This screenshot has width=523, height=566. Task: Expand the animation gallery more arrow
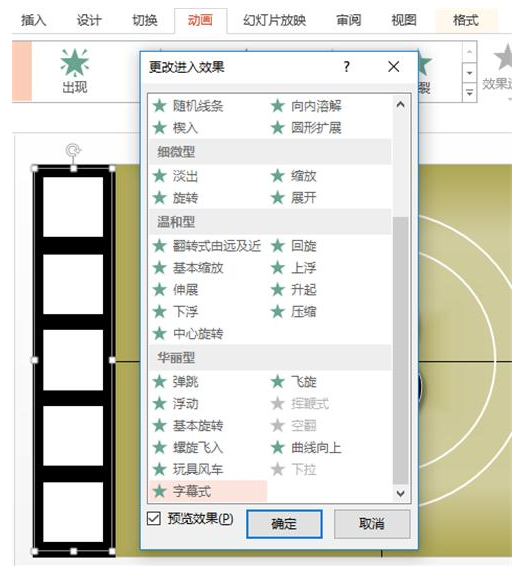(469, 92)
